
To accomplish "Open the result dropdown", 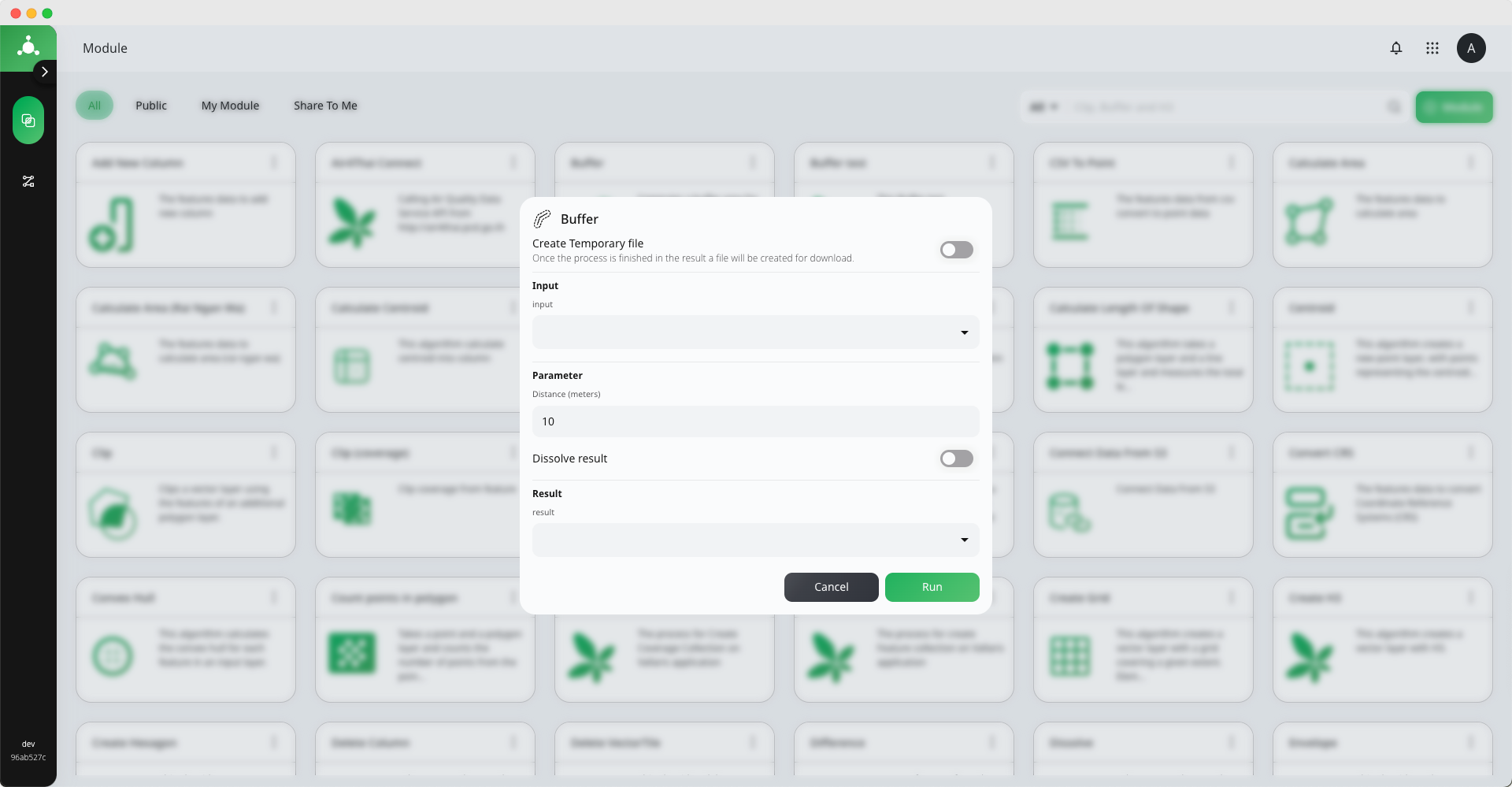I will click(x=756, y=540).
